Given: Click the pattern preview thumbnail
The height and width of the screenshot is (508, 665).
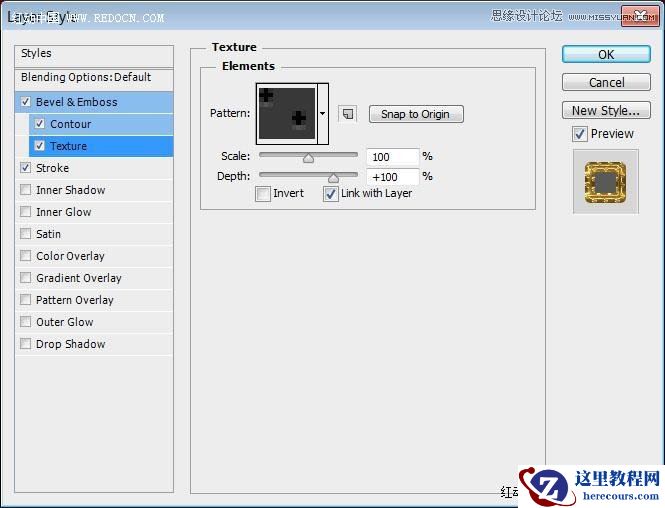Looking at the screenshot, I should coord(287,114).
